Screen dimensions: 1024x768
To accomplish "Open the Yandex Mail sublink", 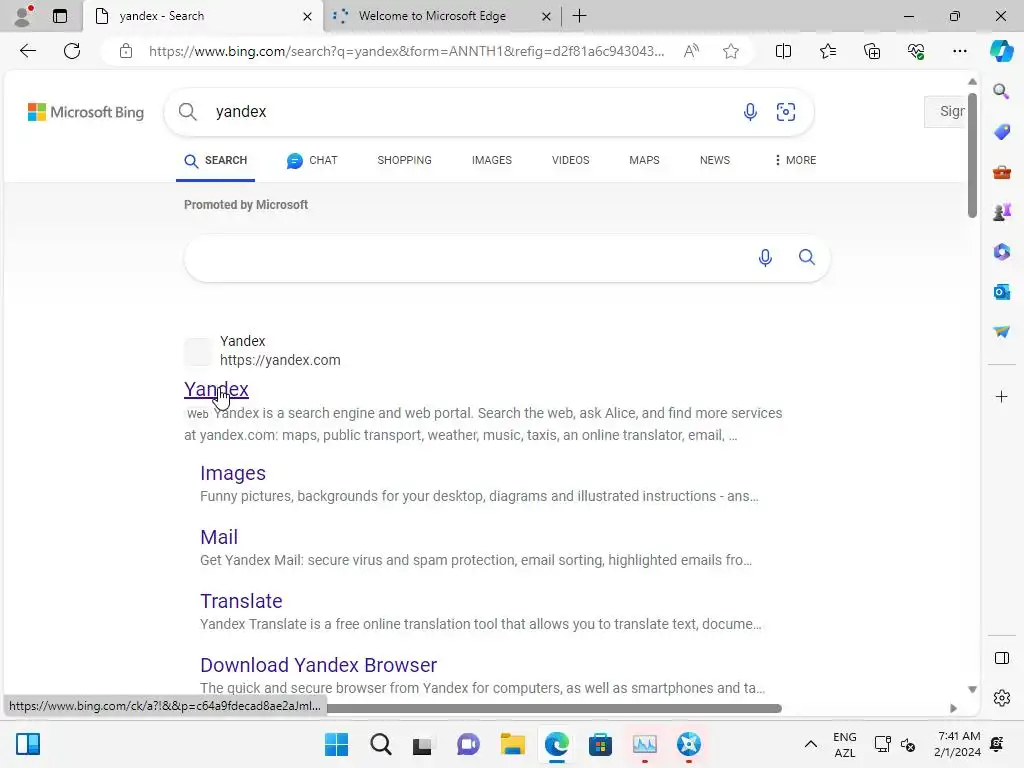I will click(x=219, y=537).
